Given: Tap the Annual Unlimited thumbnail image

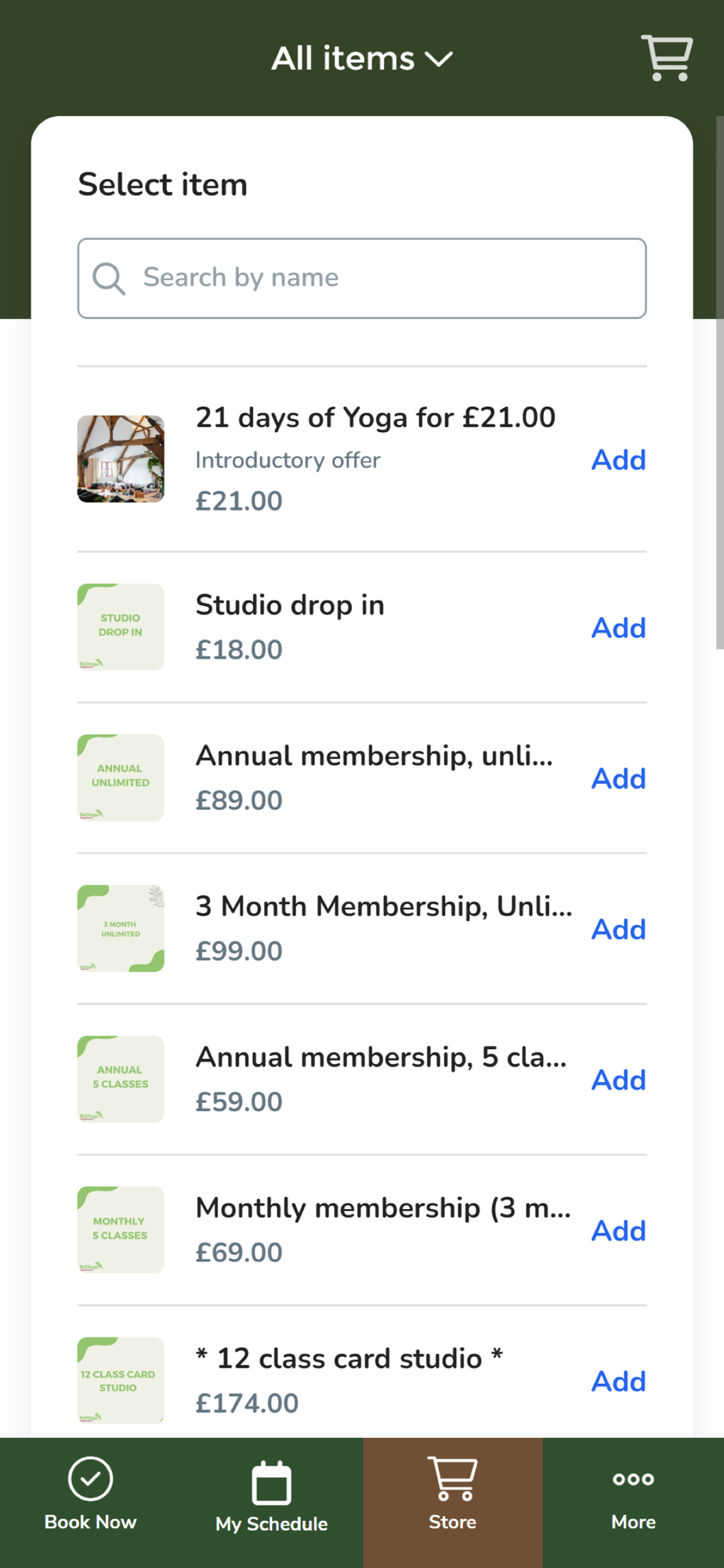Looking at the screenshot, I should click(x=121, y=778).
